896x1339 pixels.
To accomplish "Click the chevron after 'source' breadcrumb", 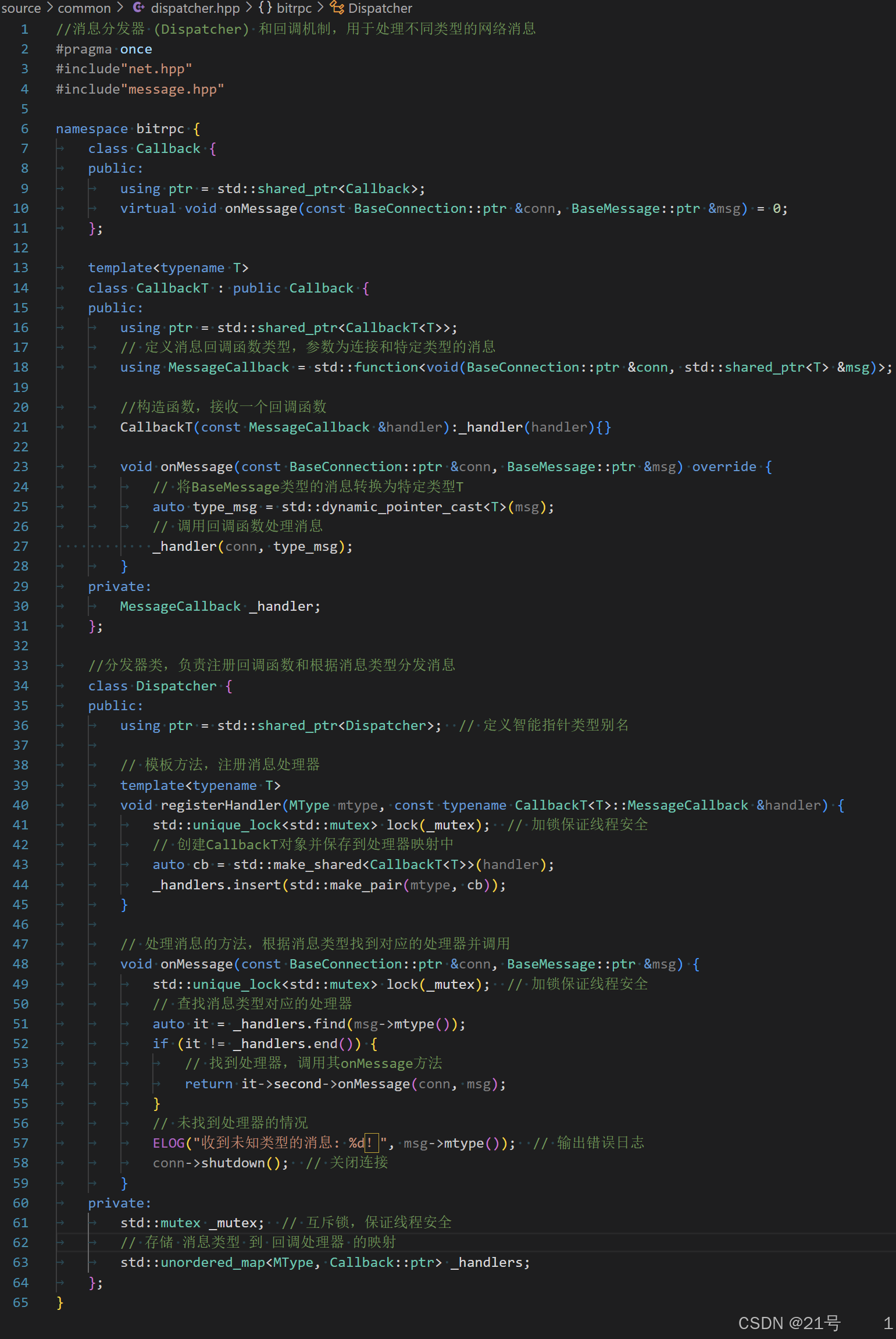I will pos(49,8).
